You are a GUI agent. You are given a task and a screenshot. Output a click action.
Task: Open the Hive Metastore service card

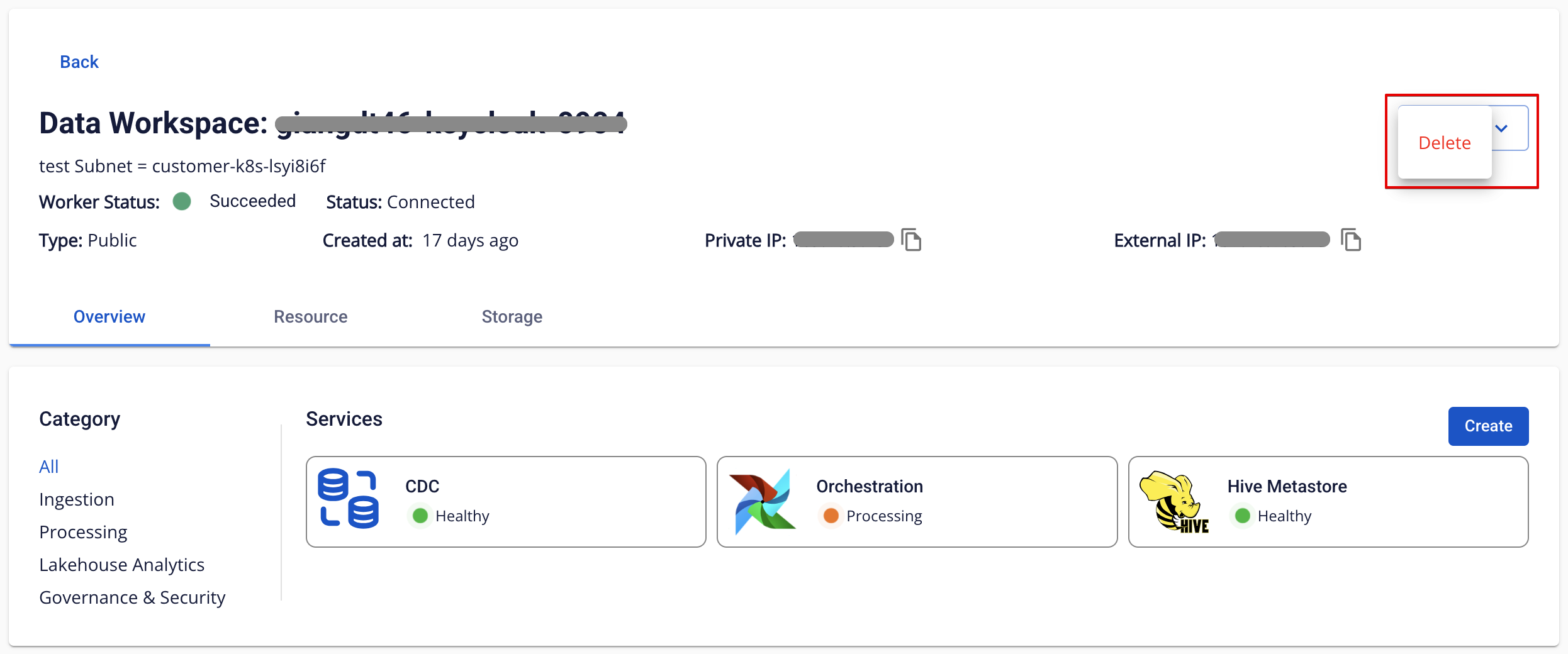[x=1328, y=502]
